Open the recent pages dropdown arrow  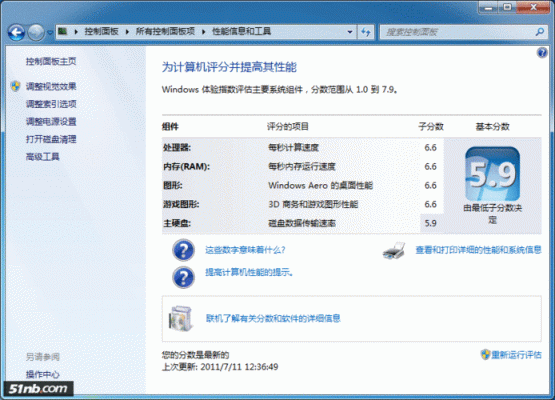click(x=50, y=33)
